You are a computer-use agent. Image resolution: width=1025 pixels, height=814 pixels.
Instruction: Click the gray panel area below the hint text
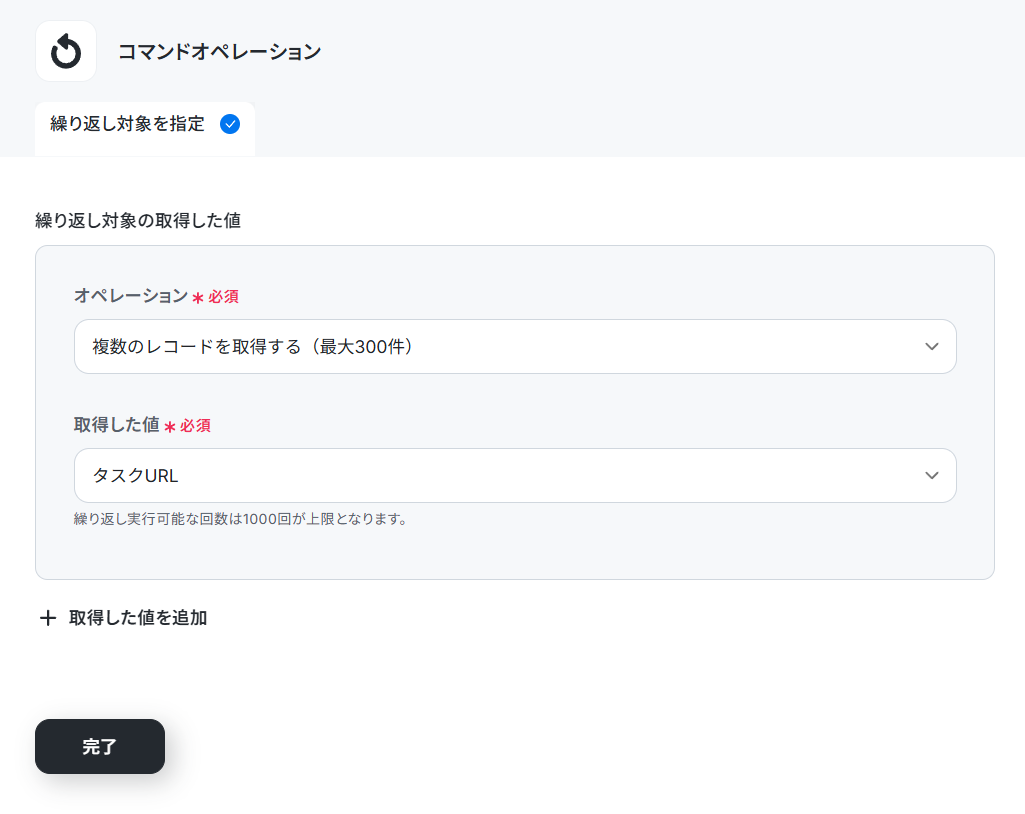[x=515, y=553]
